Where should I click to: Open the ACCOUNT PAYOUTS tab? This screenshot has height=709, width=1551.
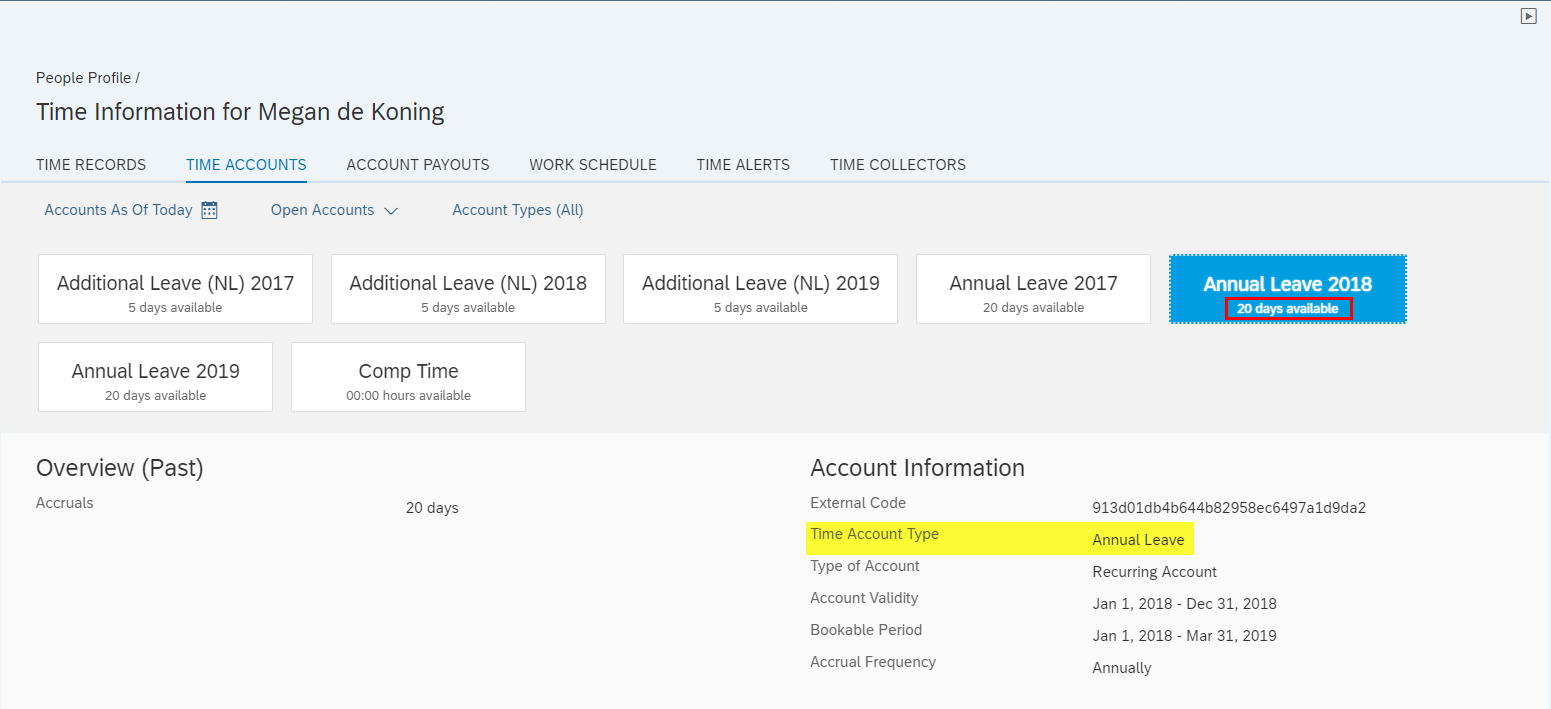pyautogui.click(x=418, y=165)
